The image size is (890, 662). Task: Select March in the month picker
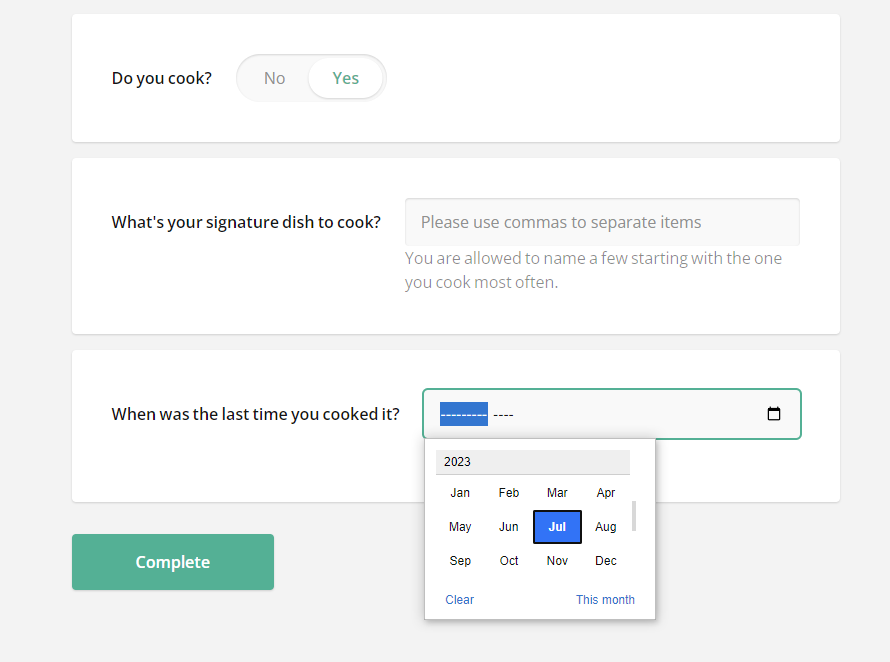557,492
